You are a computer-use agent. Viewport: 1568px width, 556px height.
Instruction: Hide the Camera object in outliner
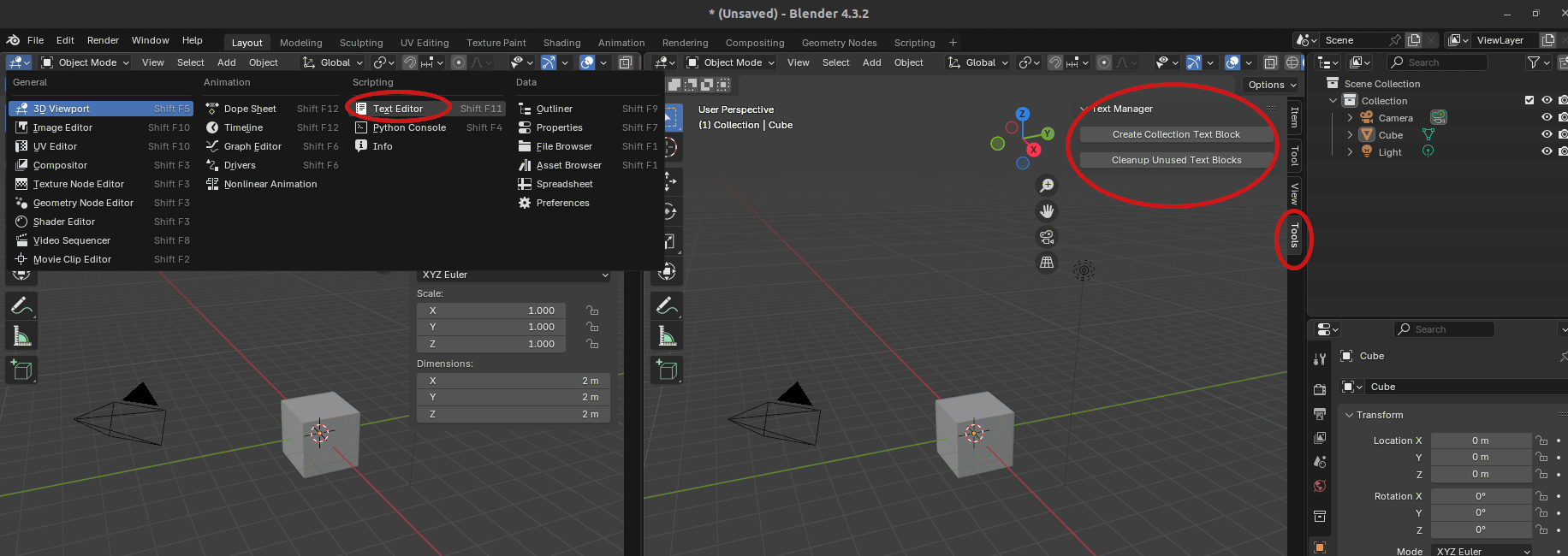coord(1547,117)
